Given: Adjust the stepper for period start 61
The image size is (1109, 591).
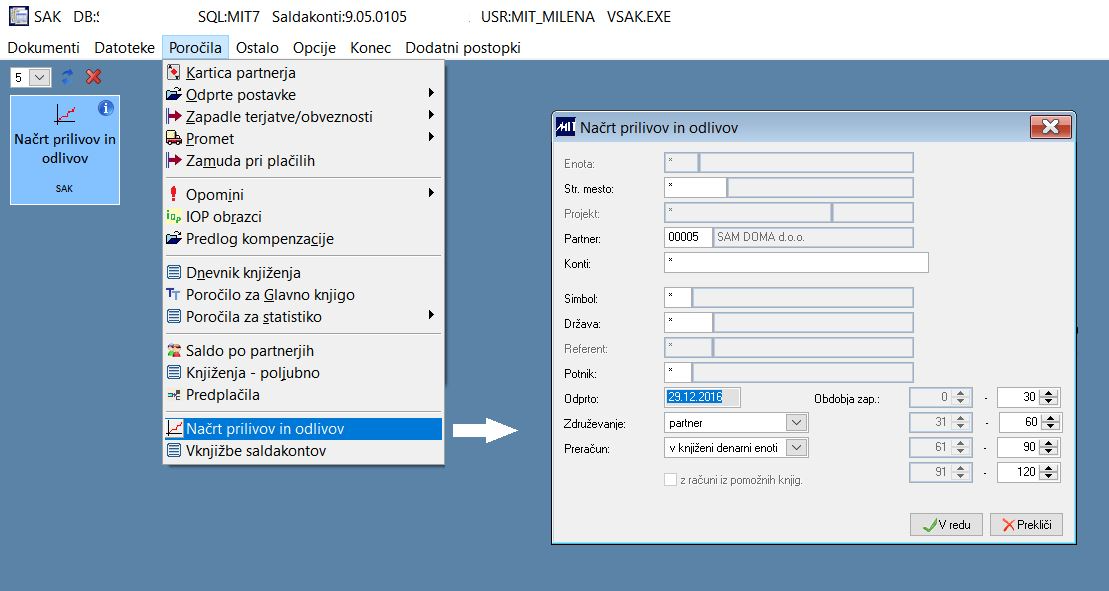Looking at the screenshot, I should pyautogui.click(x=960, y=447).
